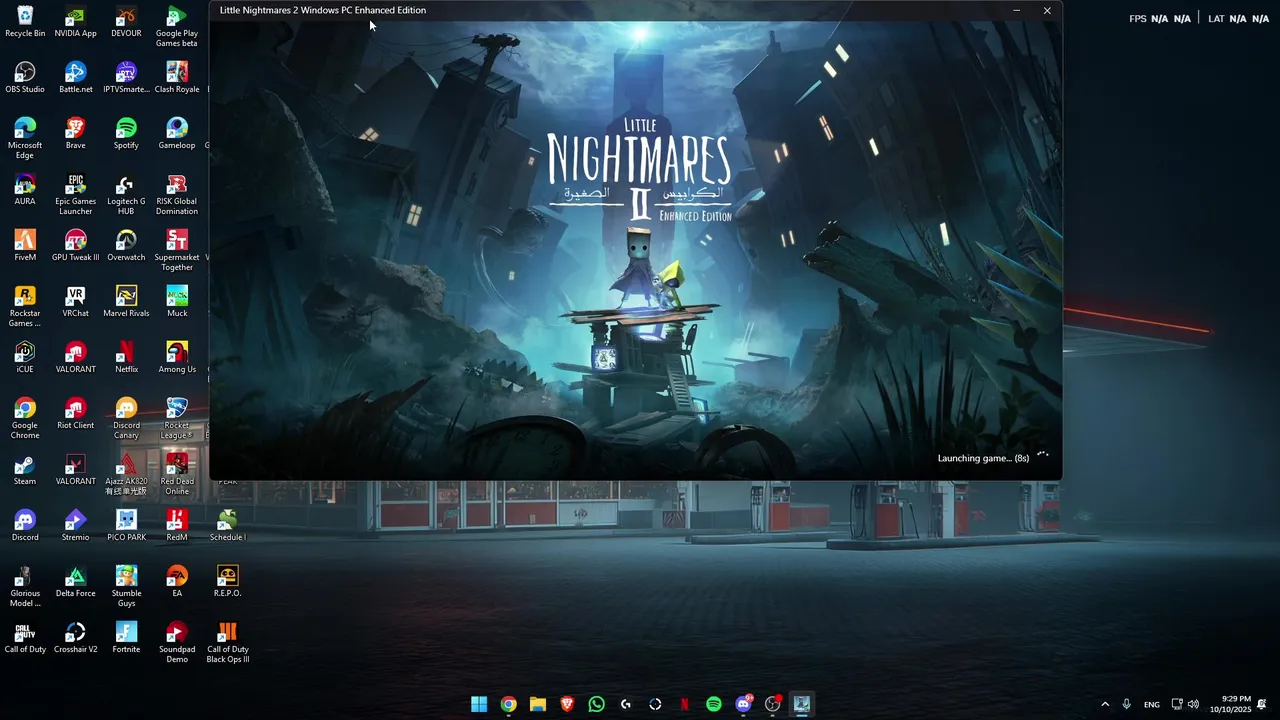Select the Supermarket Together desktop icon
1280x720 pixels.
(177, 251)
